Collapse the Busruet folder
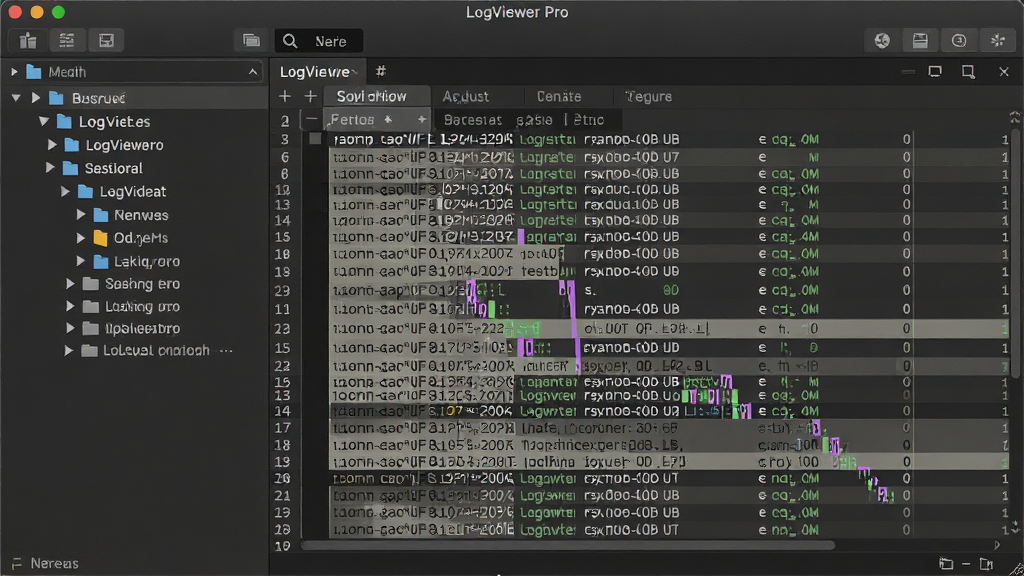Viewport: 1024px width, 576px height. pos(16,98)
